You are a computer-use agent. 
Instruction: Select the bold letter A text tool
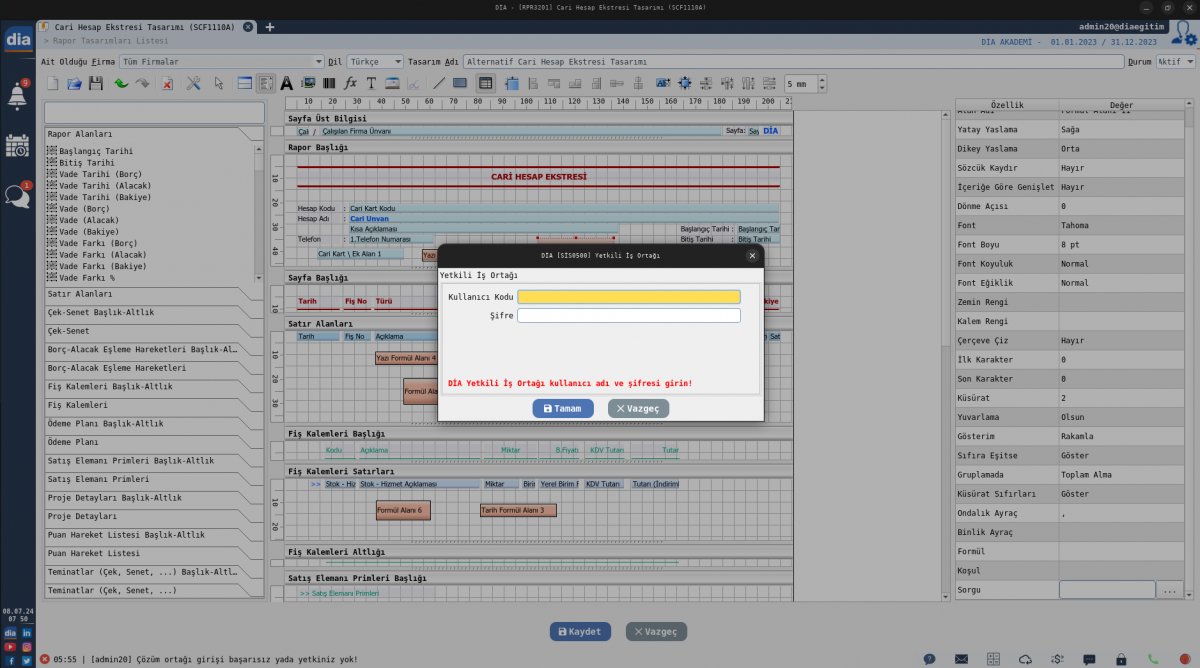pyautogui.click(x=286, y=83)
